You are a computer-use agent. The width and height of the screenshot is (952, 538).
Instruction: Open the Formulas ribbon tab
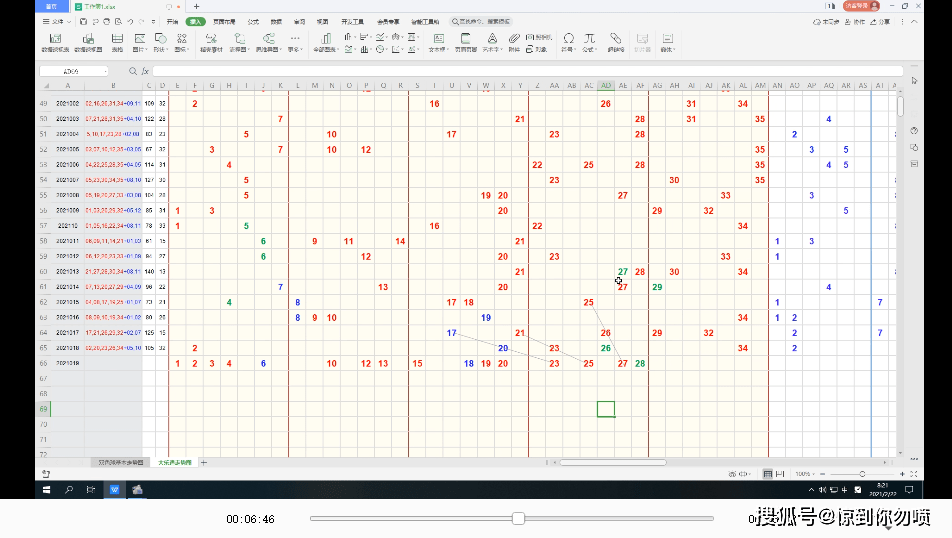coord(253,21)
